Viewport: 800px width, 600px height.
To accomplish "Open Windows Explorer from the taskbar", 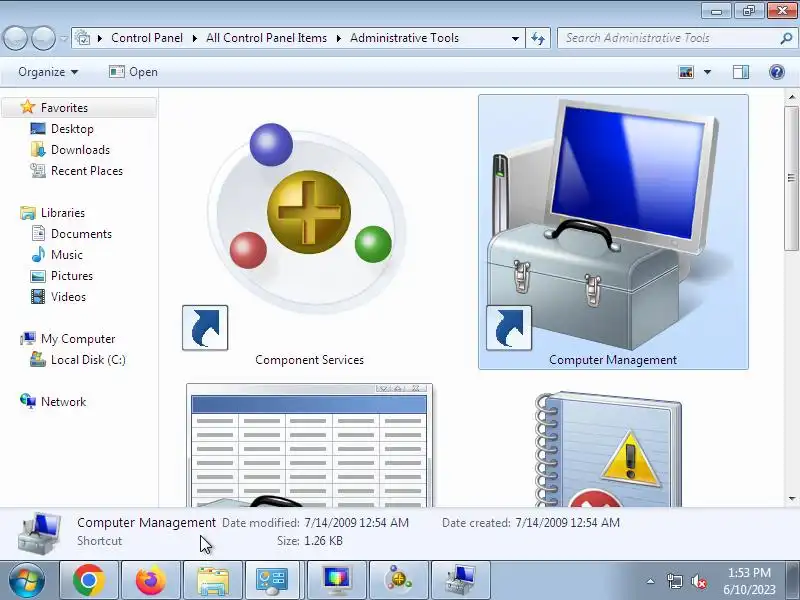I will [x=213, y=580].
